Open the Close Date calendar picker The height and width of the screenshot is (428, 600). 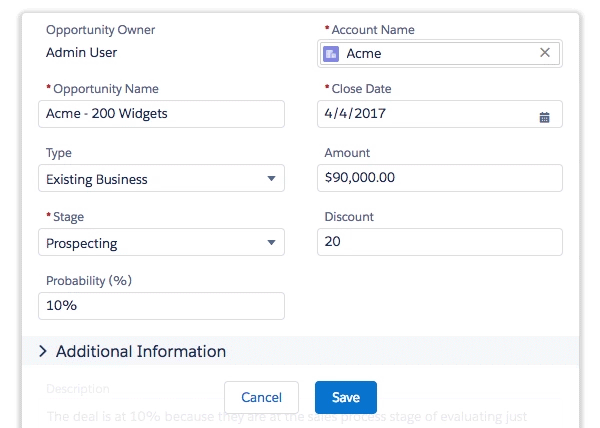click(544, 117)
